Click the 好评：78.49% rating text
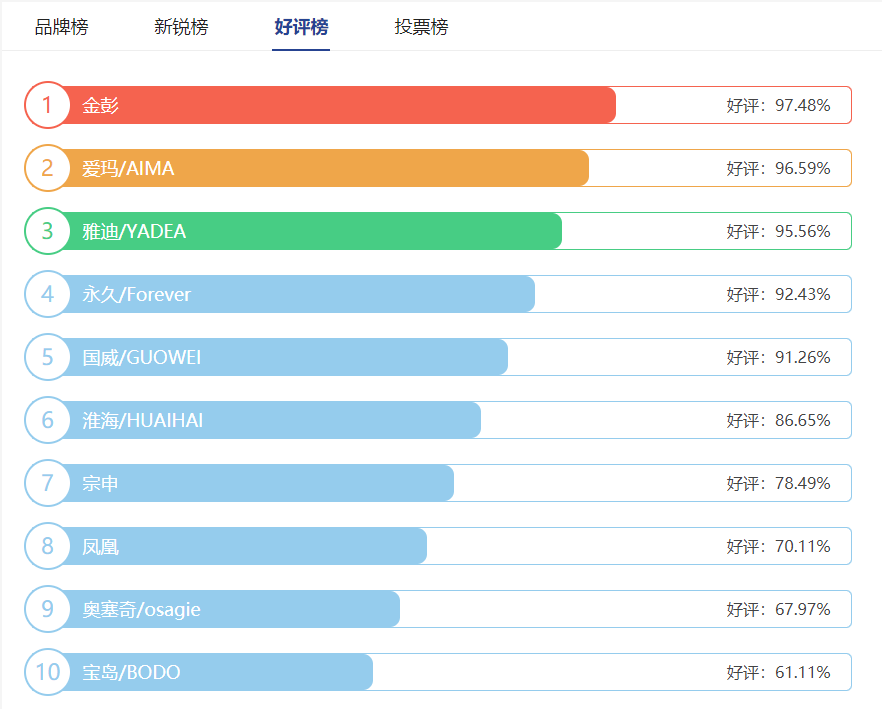The width and height of the screenshot is (882, 709). coord(778,483)
